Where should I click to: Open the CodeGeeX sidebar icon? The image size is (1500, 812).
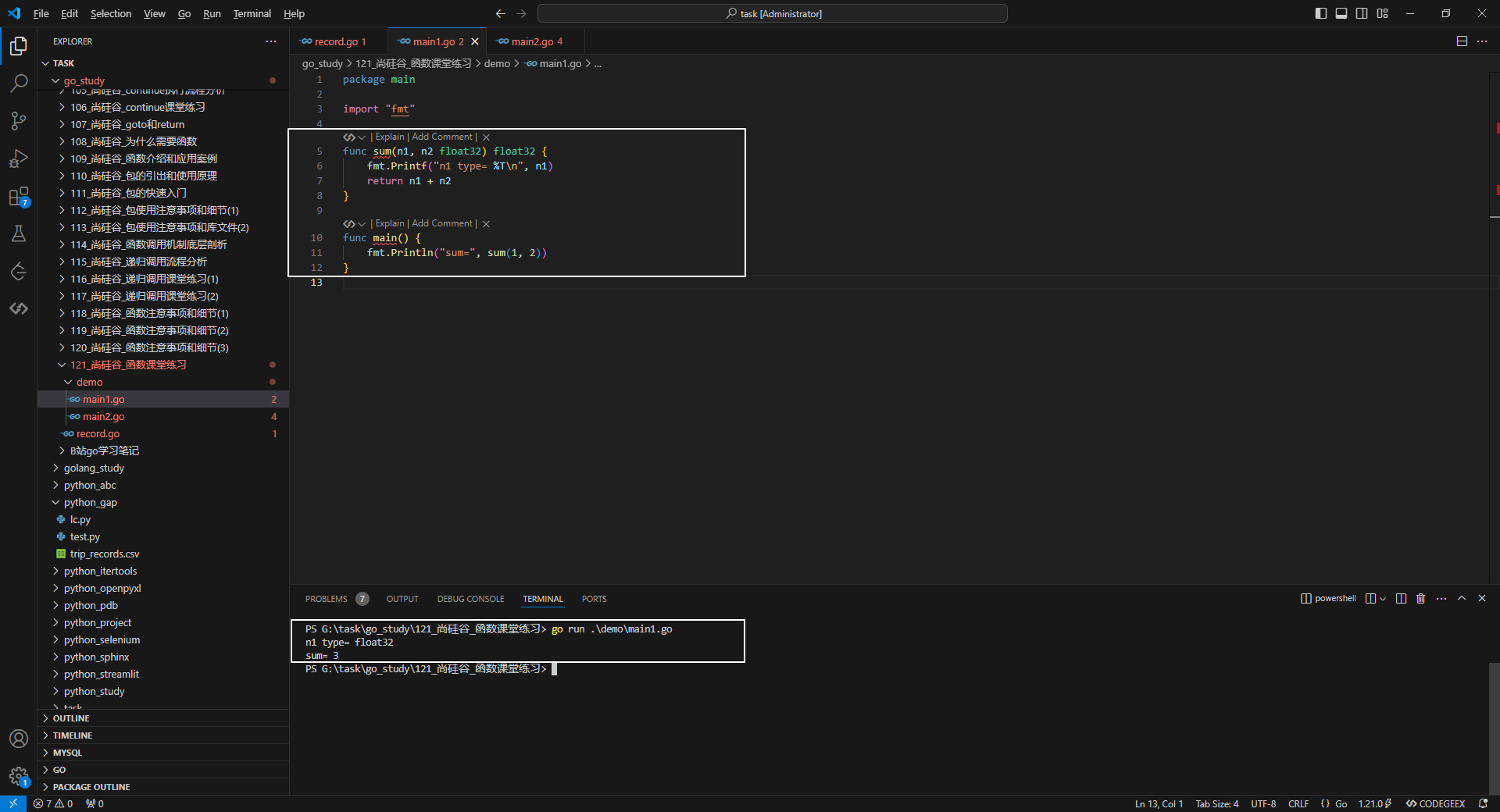point(19,308)
